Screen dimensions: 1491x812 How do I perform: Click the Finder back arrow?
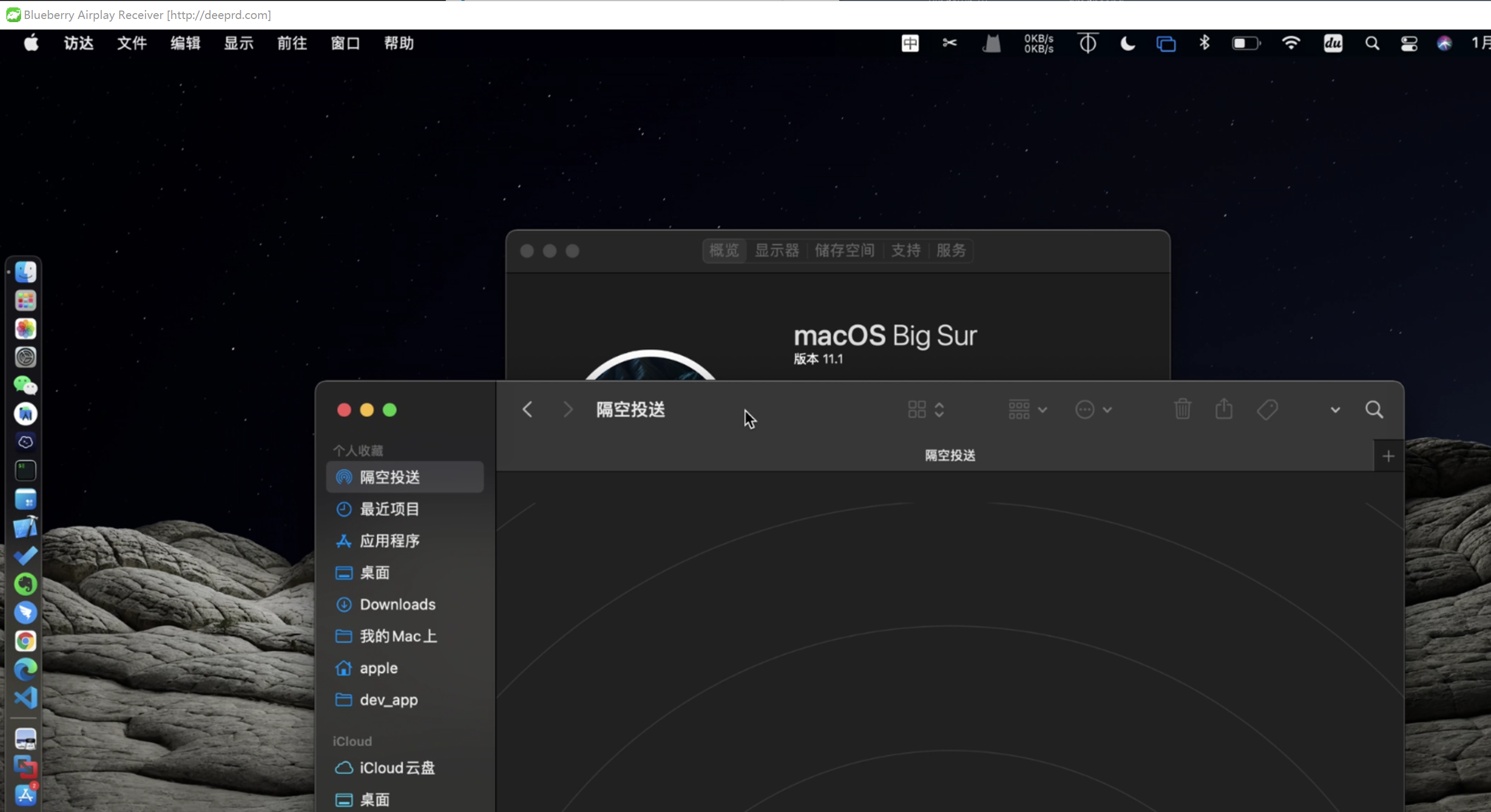click(x=527, y=410)
